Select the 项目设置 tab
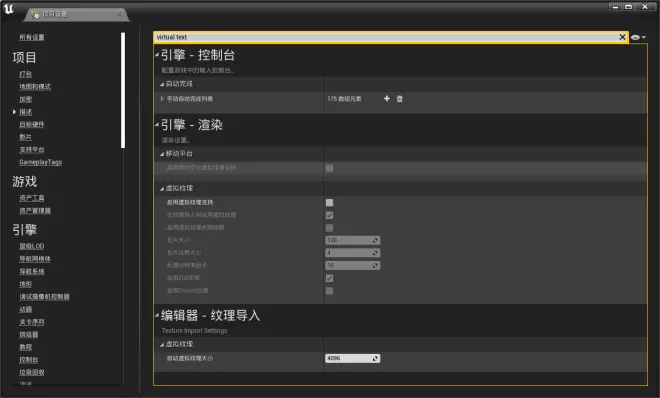This screenshot has width=660, height=398. click(76, 15)
